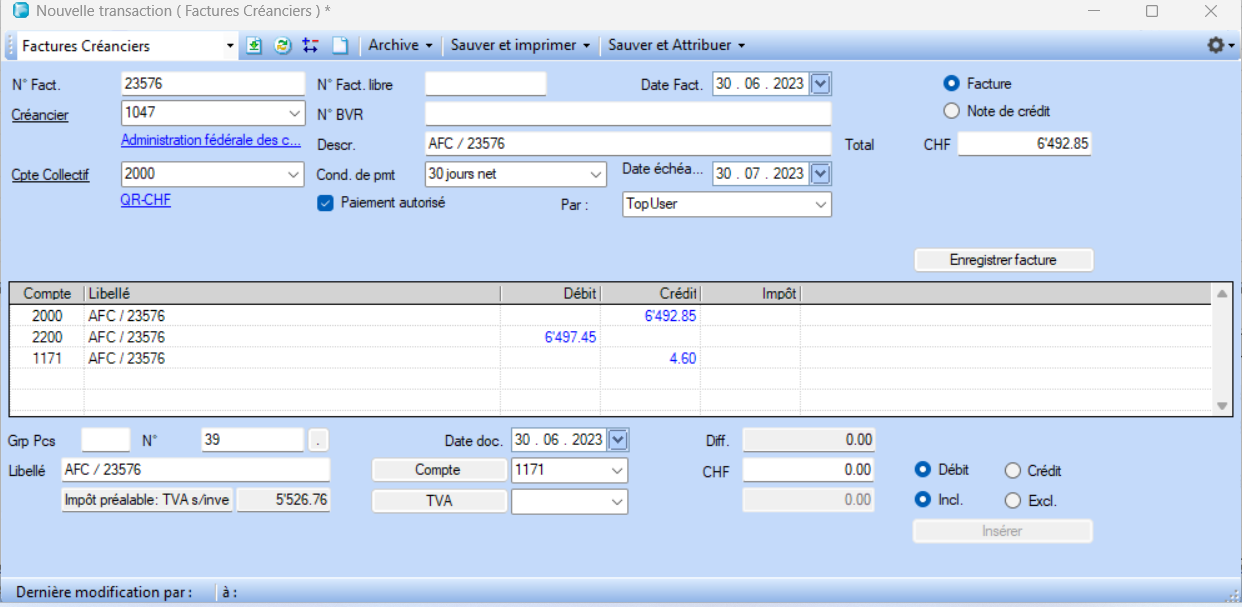Open the Date échéance calendar picker
The width and height of the screenshot is (1242, 607).
(821, 174)
